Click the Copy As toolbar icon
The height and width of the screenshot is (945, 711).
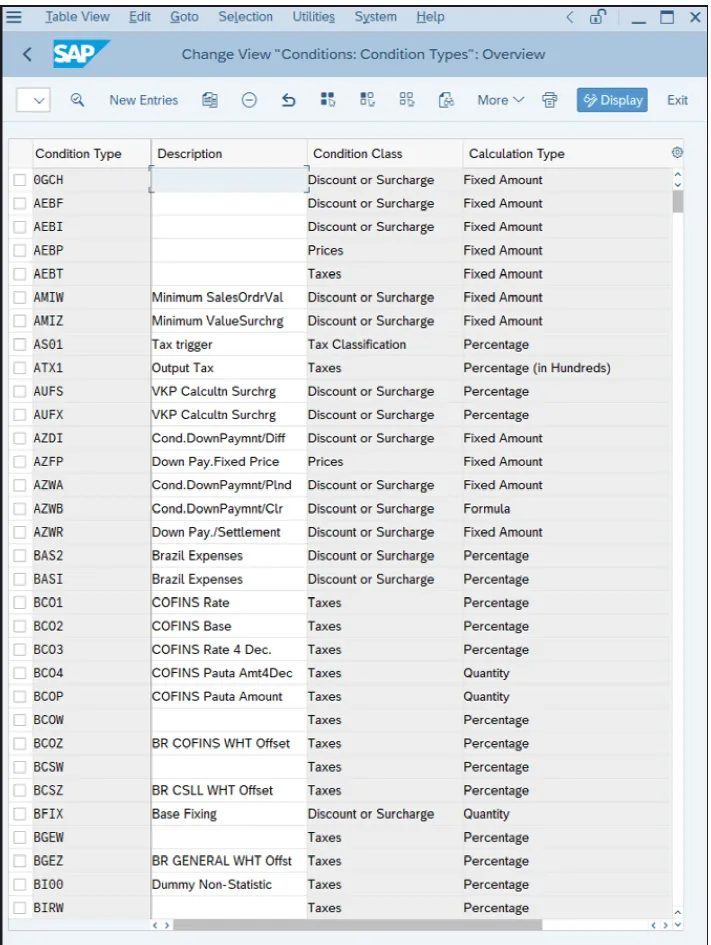[x=210, y=100]
